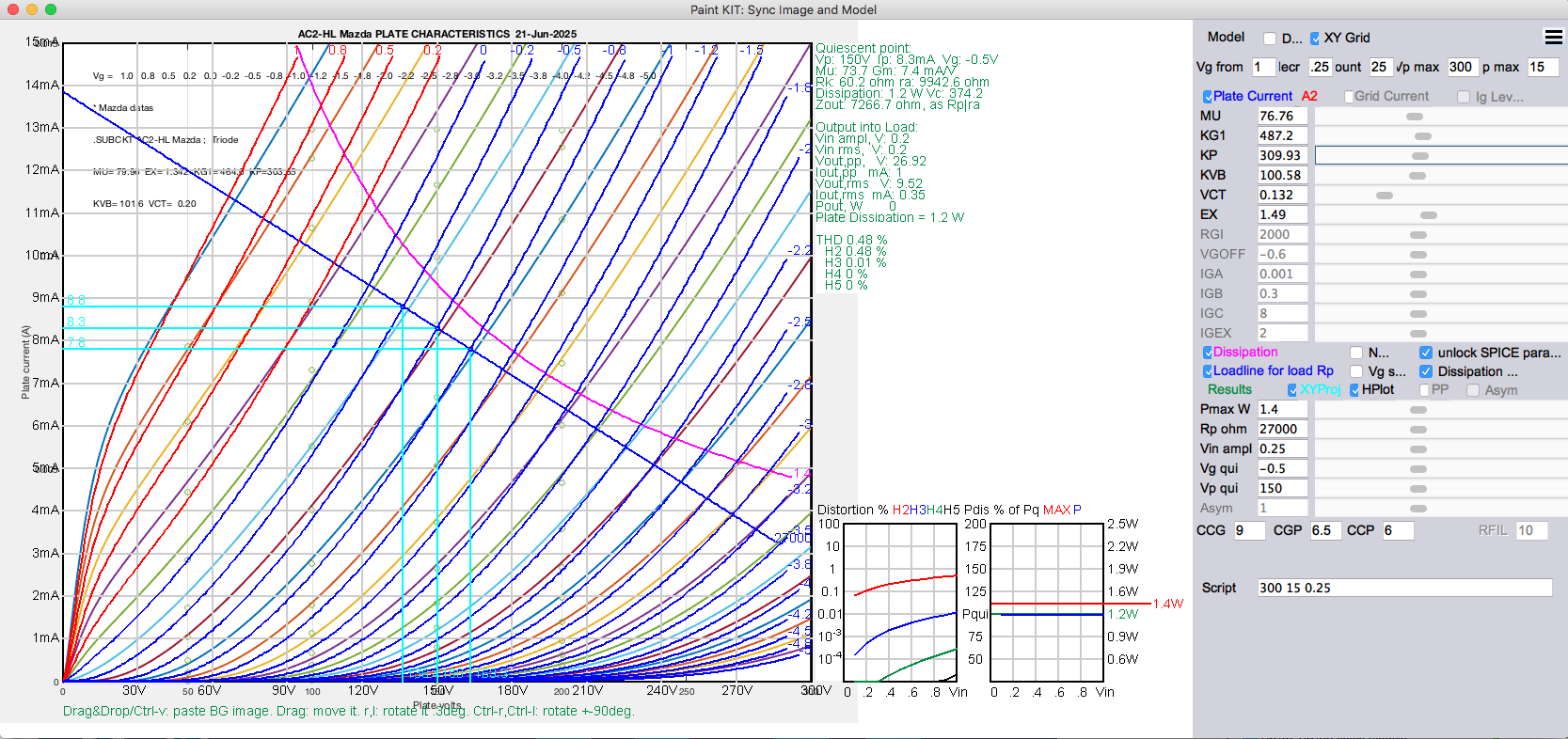Click the Output into Load heading

[866, 128]
